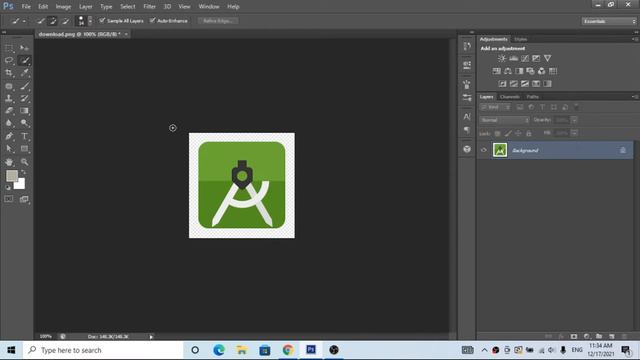Select the Pen tool

[x=9, y=136]
